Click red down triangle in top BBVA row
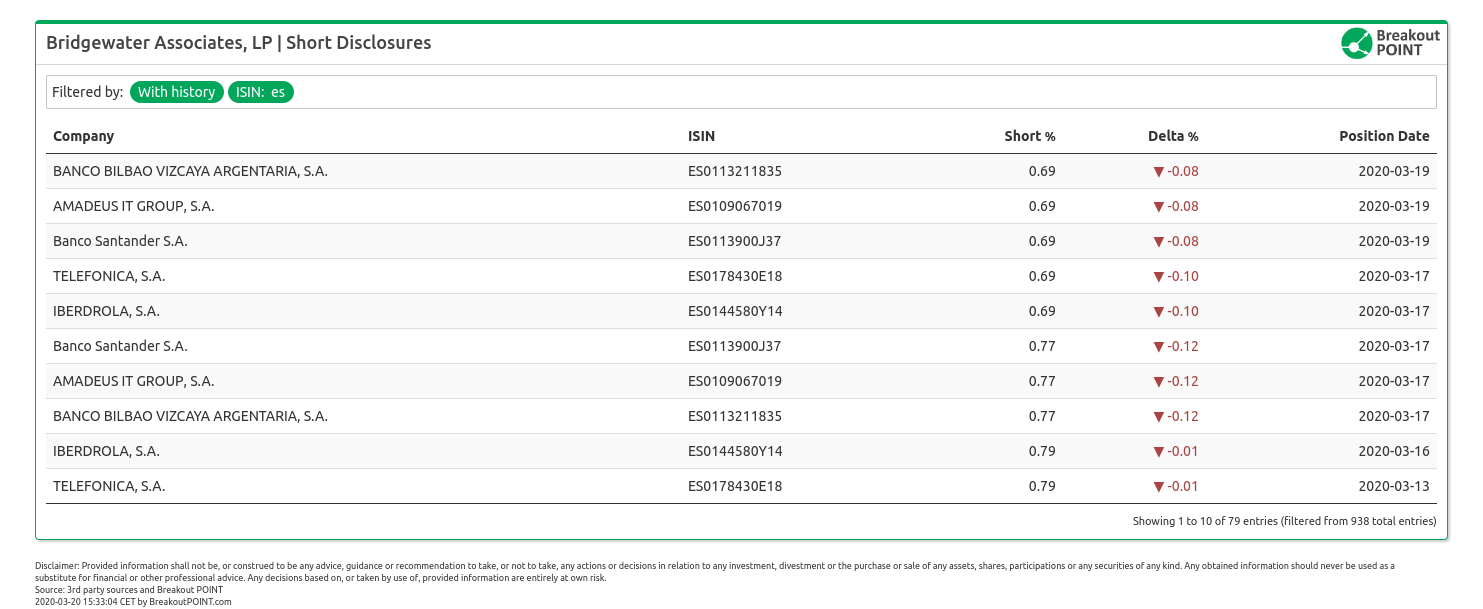Image resolution: width=1483 pixels, height=609 pixels. [x=1158, y=172]
